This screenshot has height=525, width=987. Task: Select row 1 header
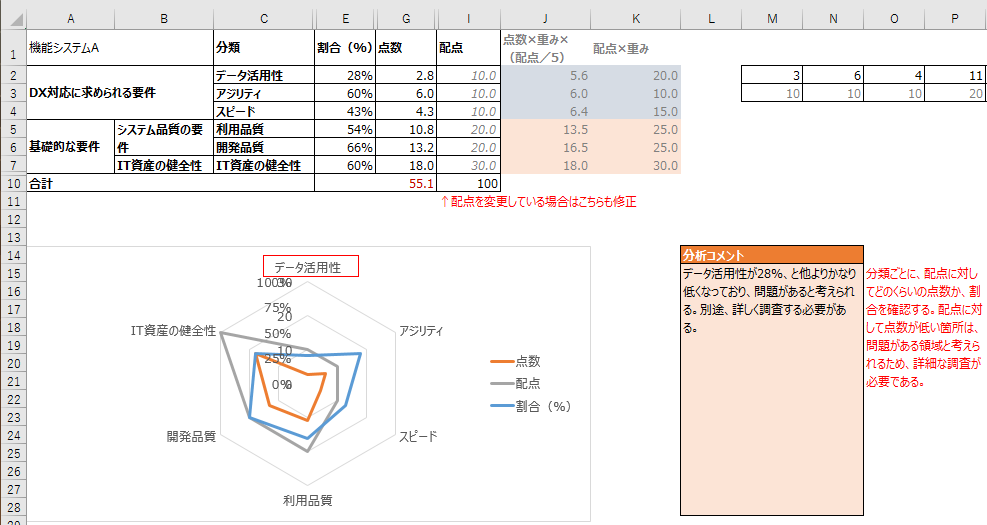point(13,47)
